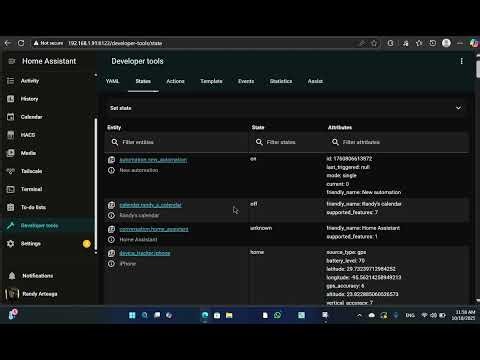The width and height of the screenshot is (480, 360).
Task: Open the device_tracker iPhone entity link
Action: pyautogui.click(x=145, y=253)
